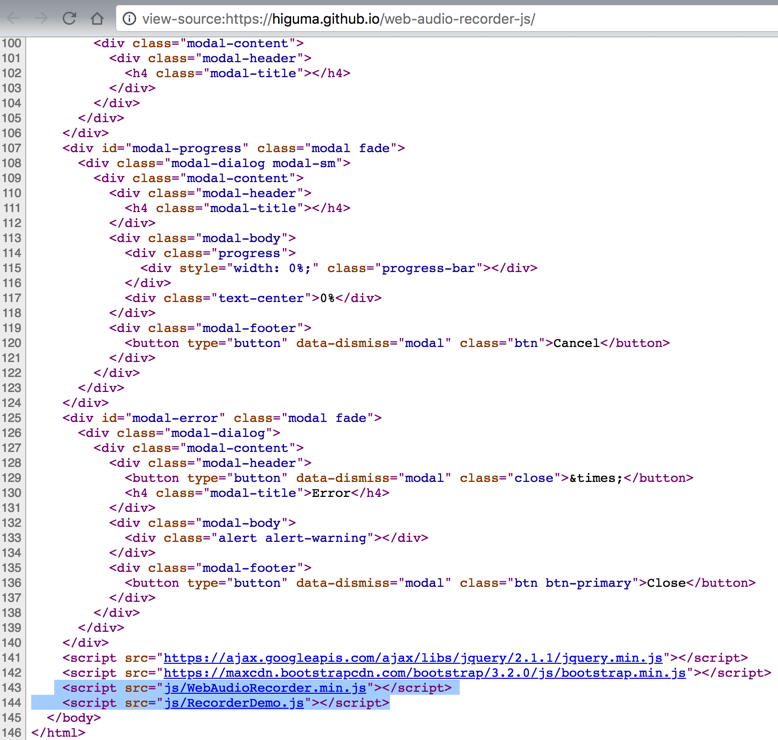778x740 pixels.
Task: Click the 'width: 0%;' style value
Action: click(x=272, y=268)
